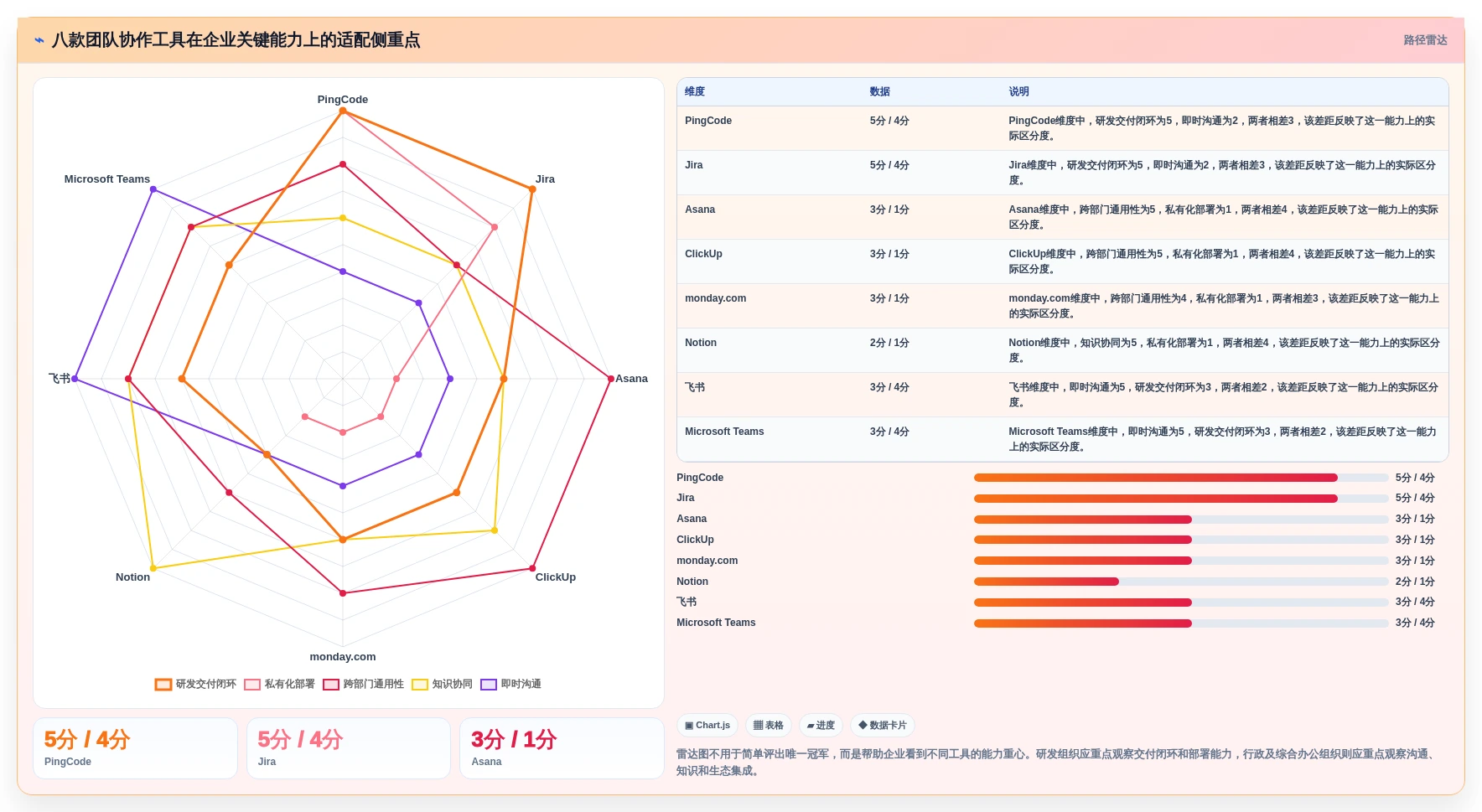The width and height of the screenshot is (1482, 812).
Task: Toggle the 私有化部署 legend swatch
Action: (252, 685)
